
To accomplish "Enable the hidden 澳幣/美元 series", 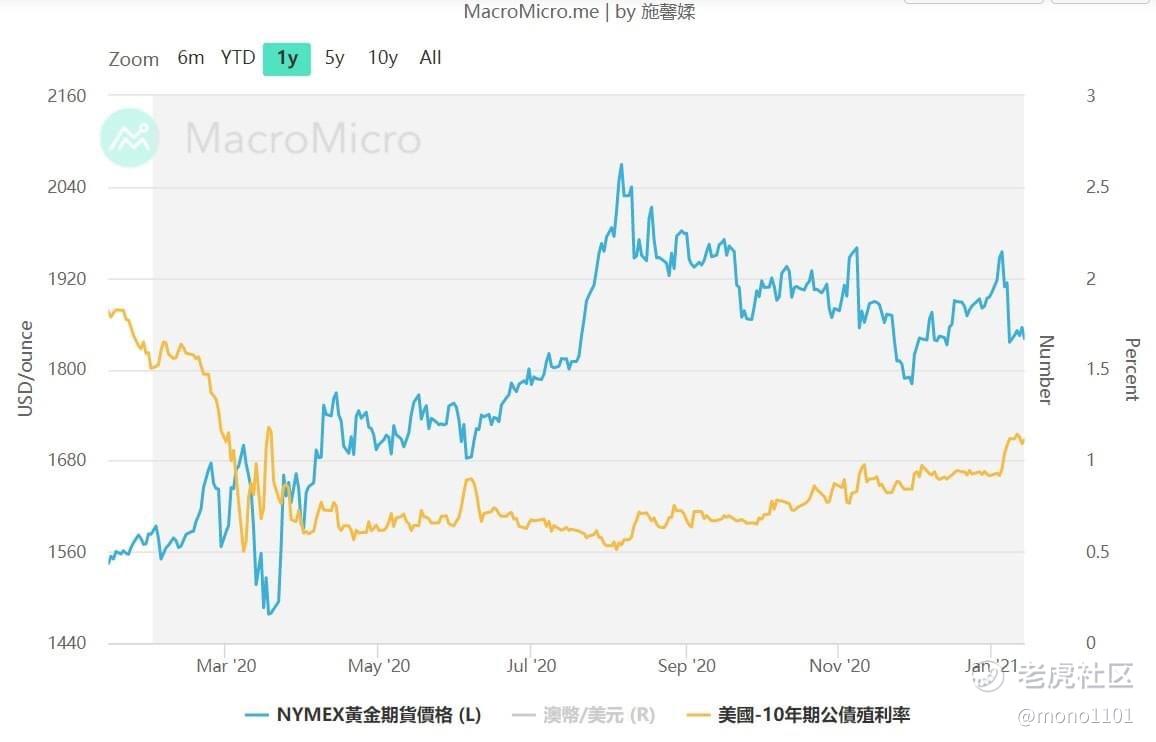I will 598,715.
